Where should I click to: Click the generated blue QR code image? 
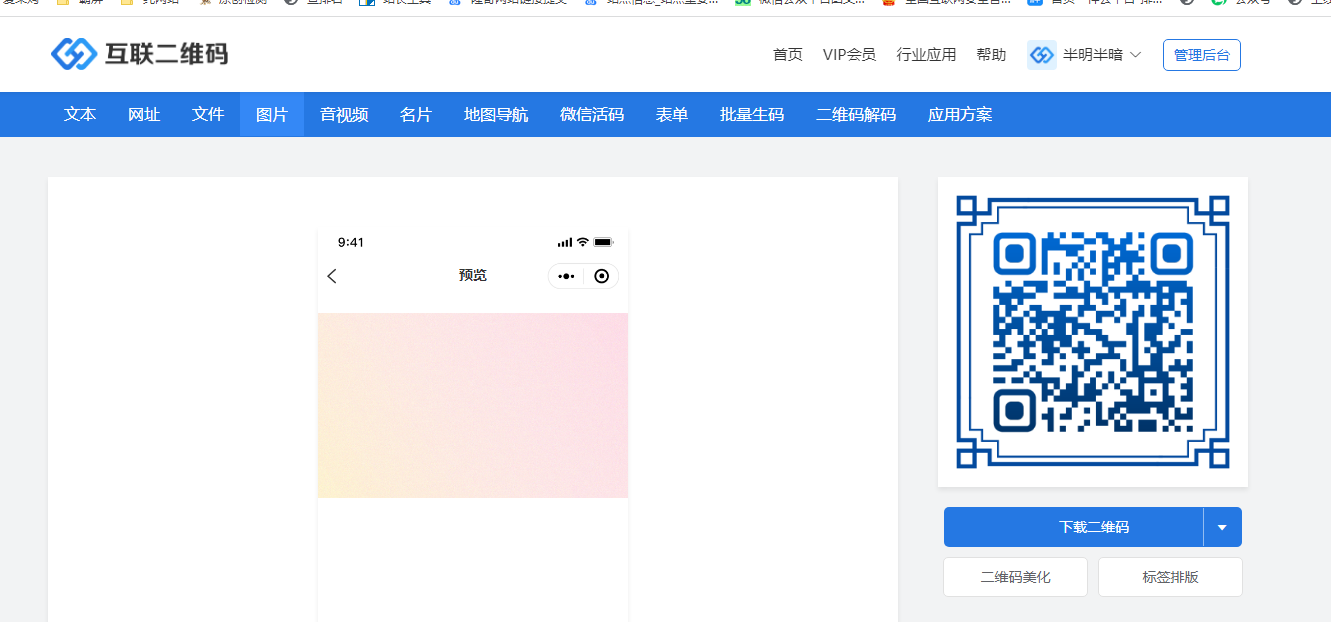click(x=1093, y=332)
